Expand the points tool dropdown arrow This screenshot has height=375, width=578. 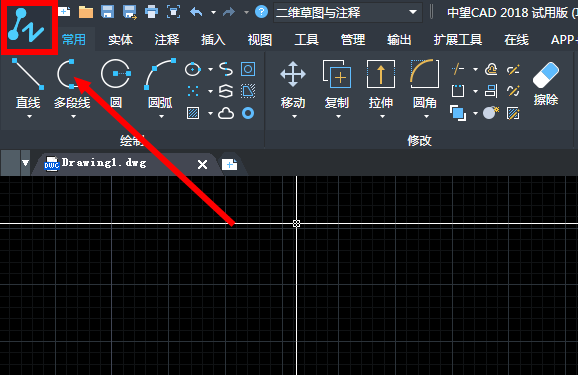210,91
